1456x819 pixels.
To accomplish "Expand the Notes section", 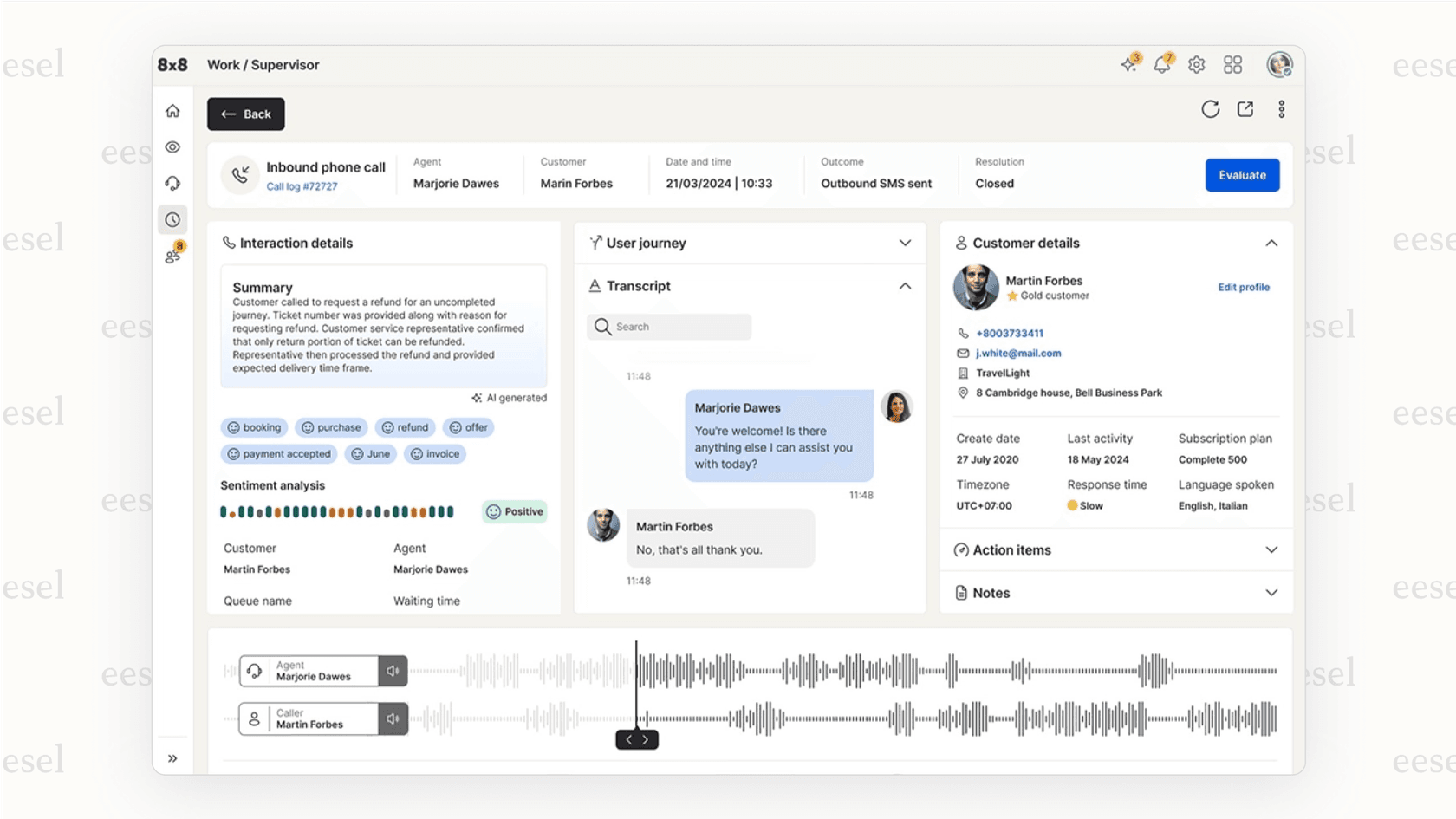I will (x=1271, y=593).
